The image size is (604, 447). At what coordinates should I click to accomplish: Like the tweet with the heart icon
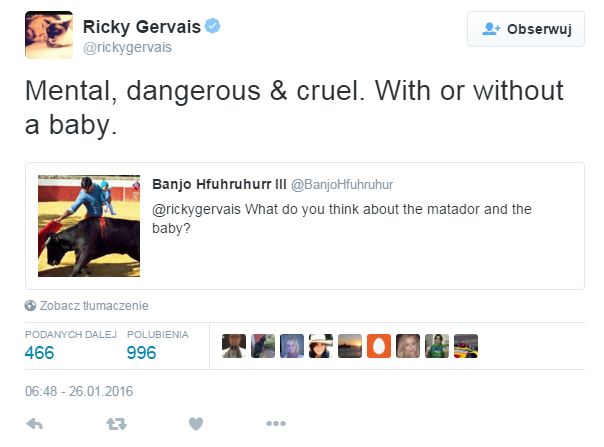(196, 425)
